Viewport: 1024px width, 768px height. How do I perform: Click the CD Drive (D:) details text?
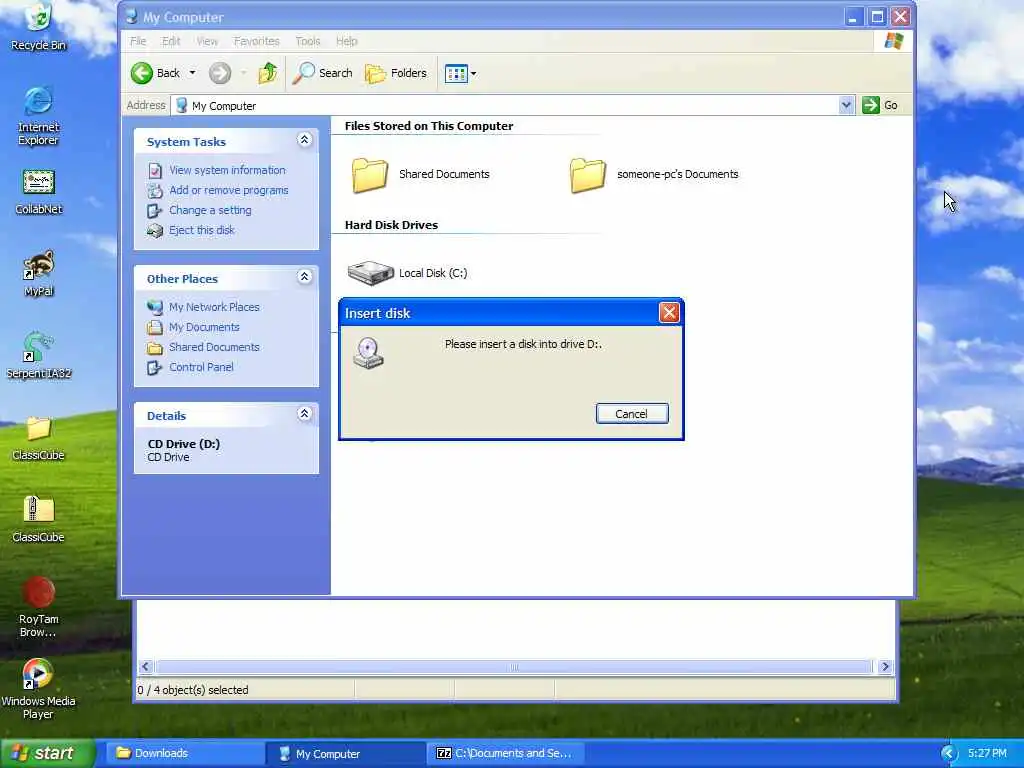[x=184, y=444]
